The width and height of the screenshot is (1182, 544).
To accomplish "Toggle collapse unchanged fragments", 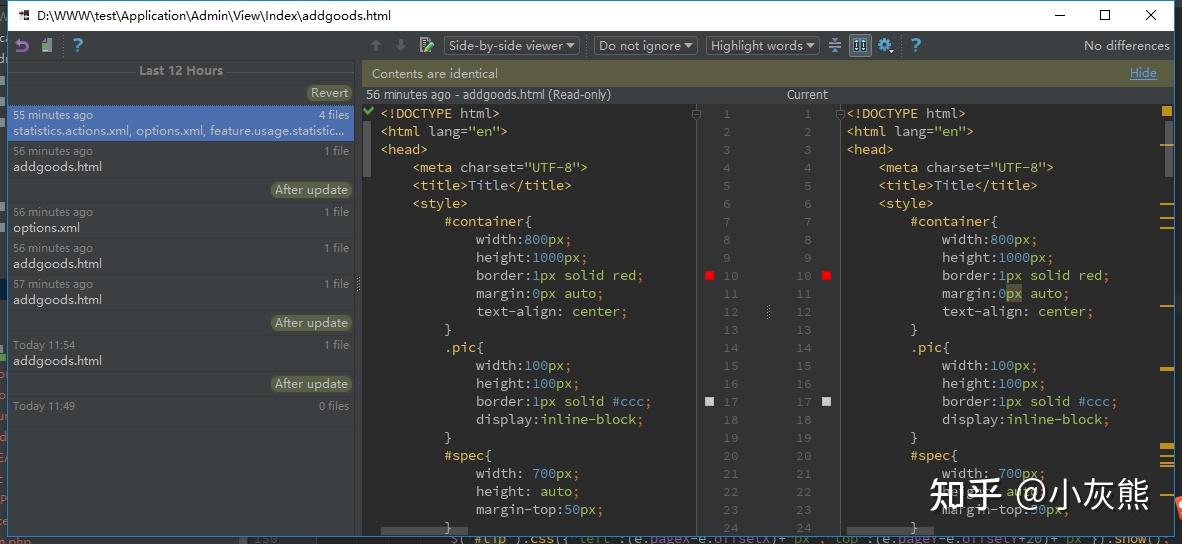I will [835, 45].
